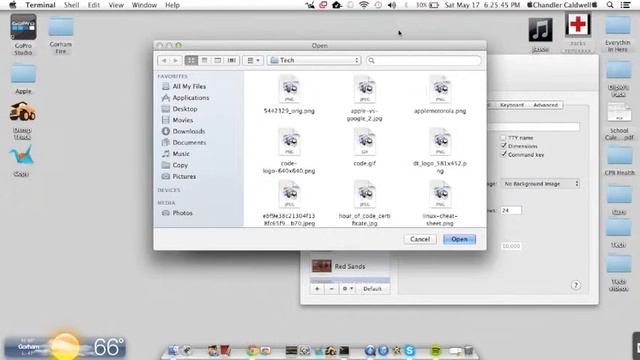
Task: Select Music in the sidebar
Action: coord(176,154)
